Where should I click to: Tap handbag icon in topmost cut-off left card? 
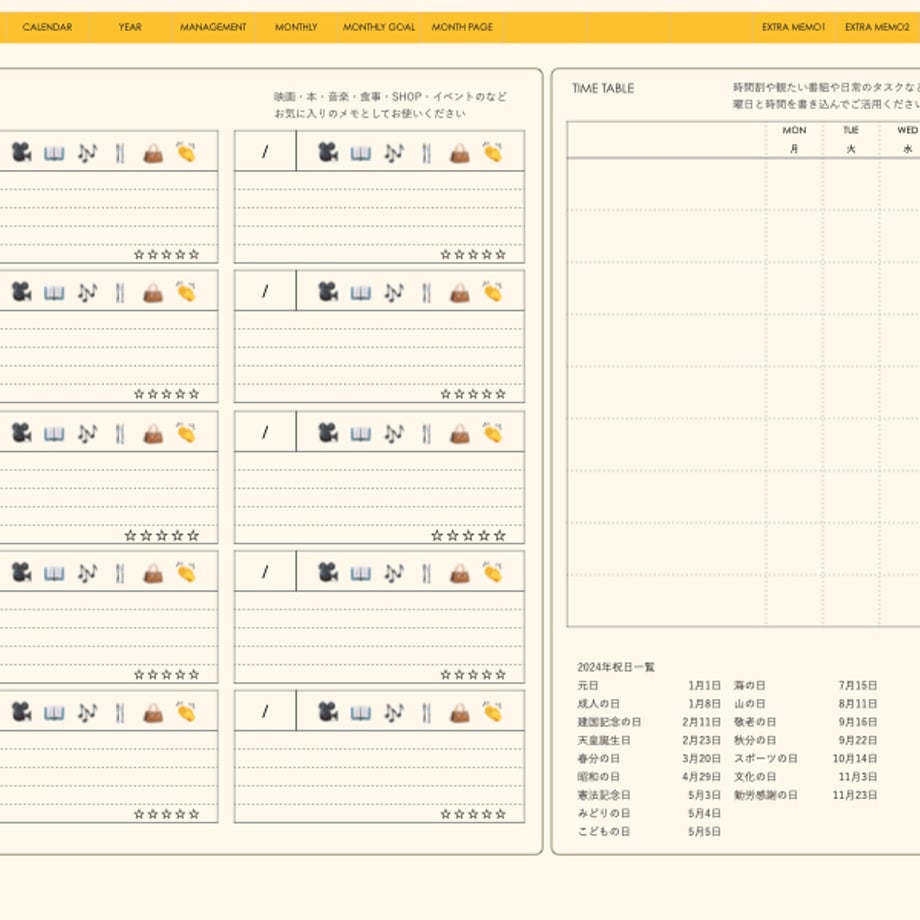click(154, 154)
